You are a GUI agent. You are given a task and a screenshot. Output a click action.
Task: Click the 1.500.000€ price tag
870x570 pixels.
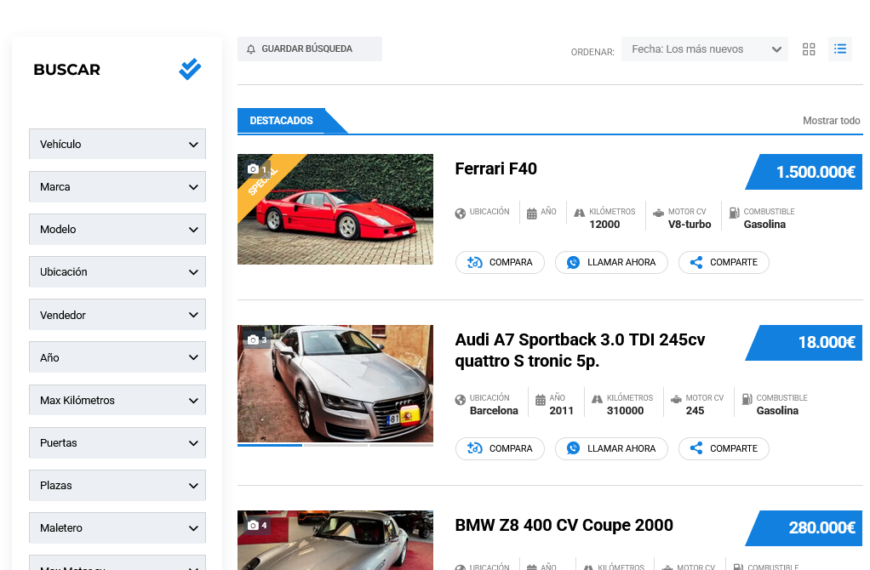click(804, 172)
